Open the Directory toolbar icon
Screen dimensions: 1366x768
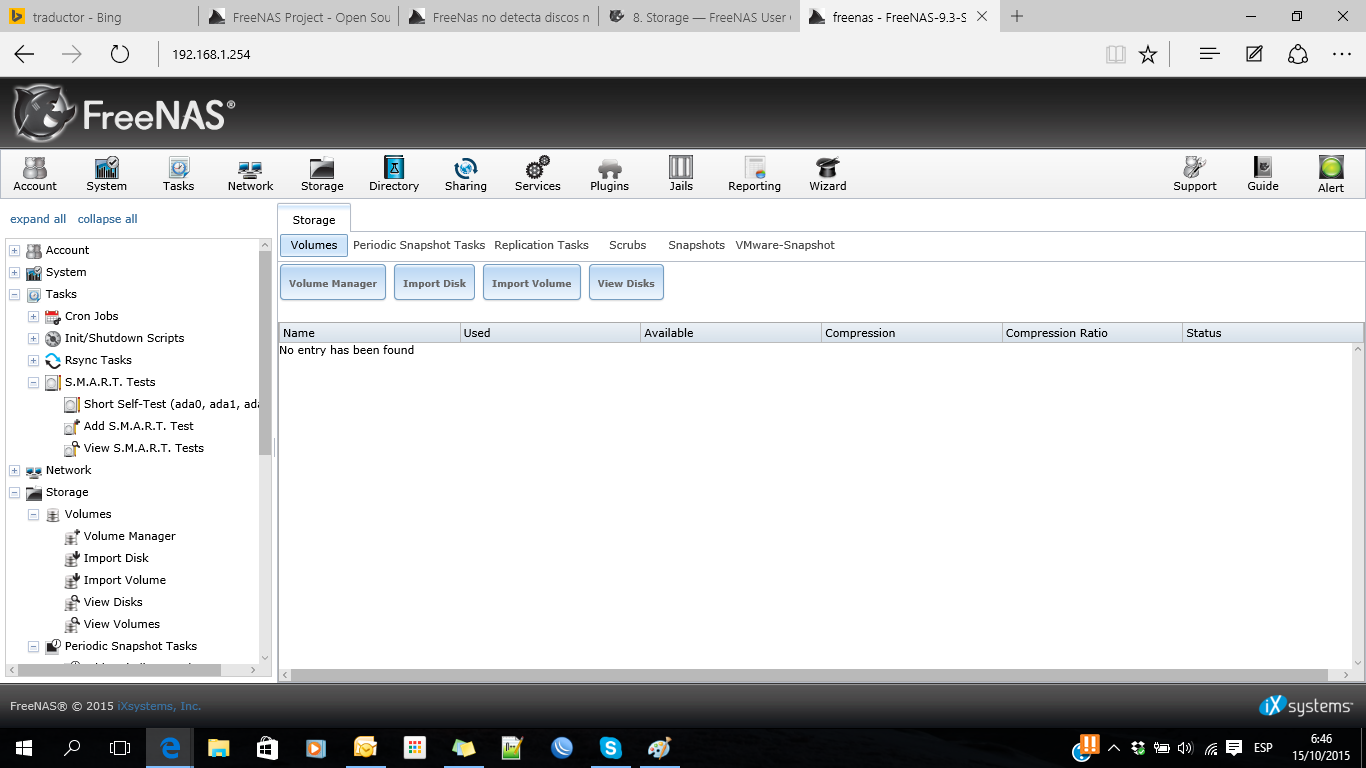coord(394,174)
